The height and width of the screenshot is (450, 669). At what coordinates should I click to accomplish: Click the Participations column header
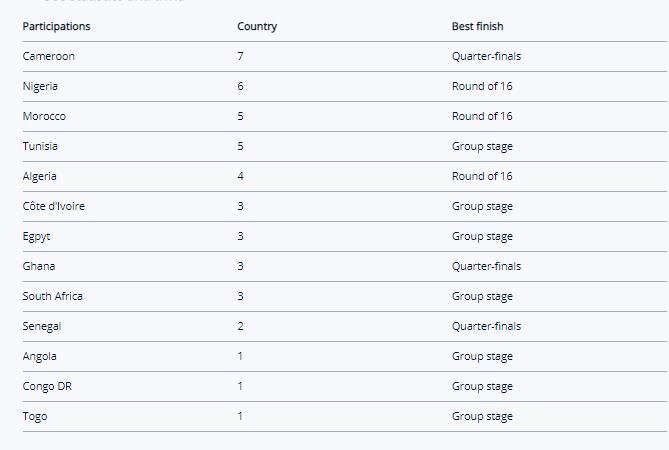(56, 26)
